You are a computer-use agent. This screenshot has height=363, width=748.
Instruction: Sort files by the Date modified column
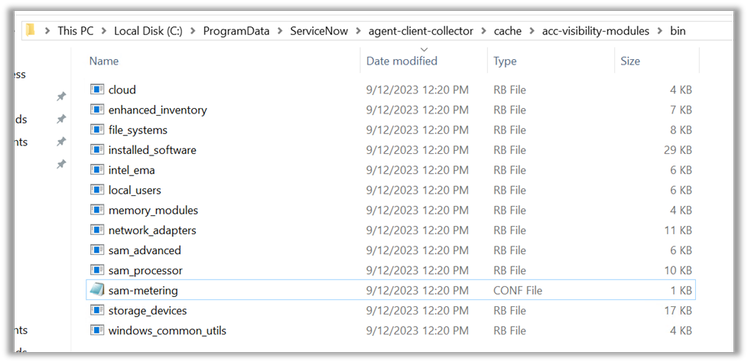[402, 61]
